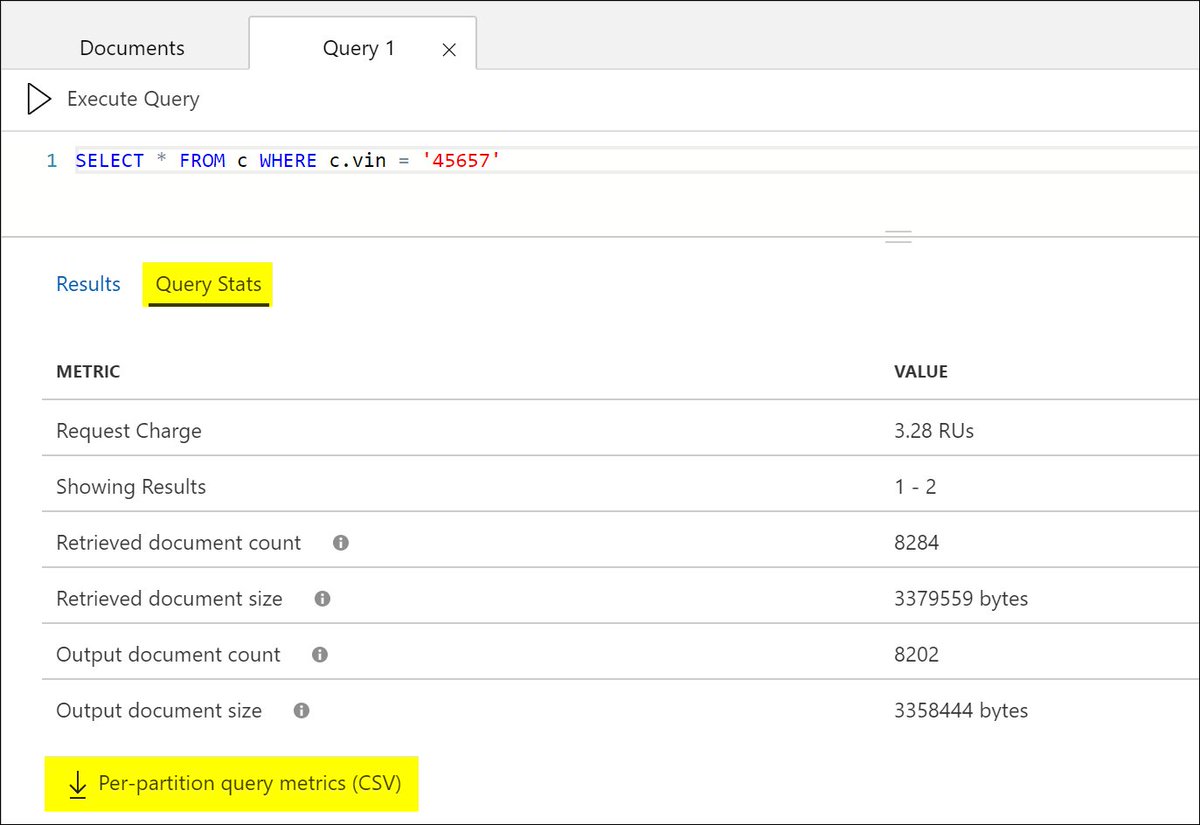Click the 3379559 bytes value
This screenshot has width=1200, height=825.
coord(961,599)
